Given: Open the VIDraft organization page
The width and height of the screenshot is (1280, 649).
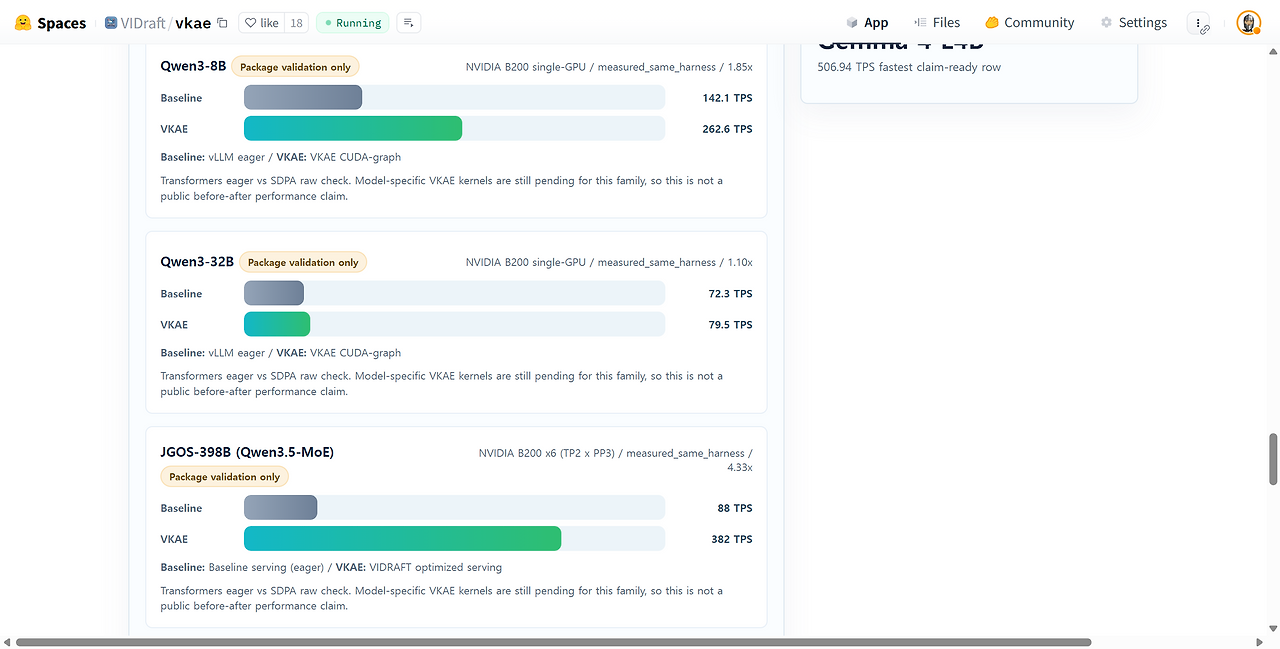Looking at the screenshot, I should click(143, 23).
